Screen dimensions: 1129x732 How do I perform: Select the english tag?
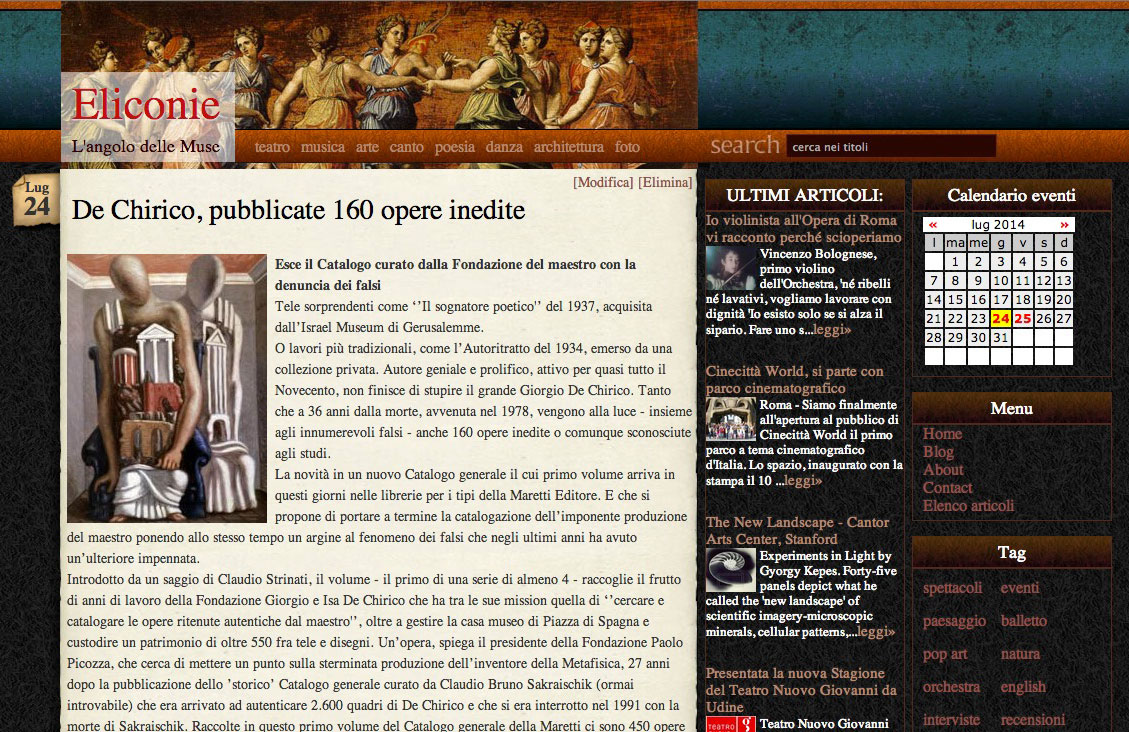1023,687
